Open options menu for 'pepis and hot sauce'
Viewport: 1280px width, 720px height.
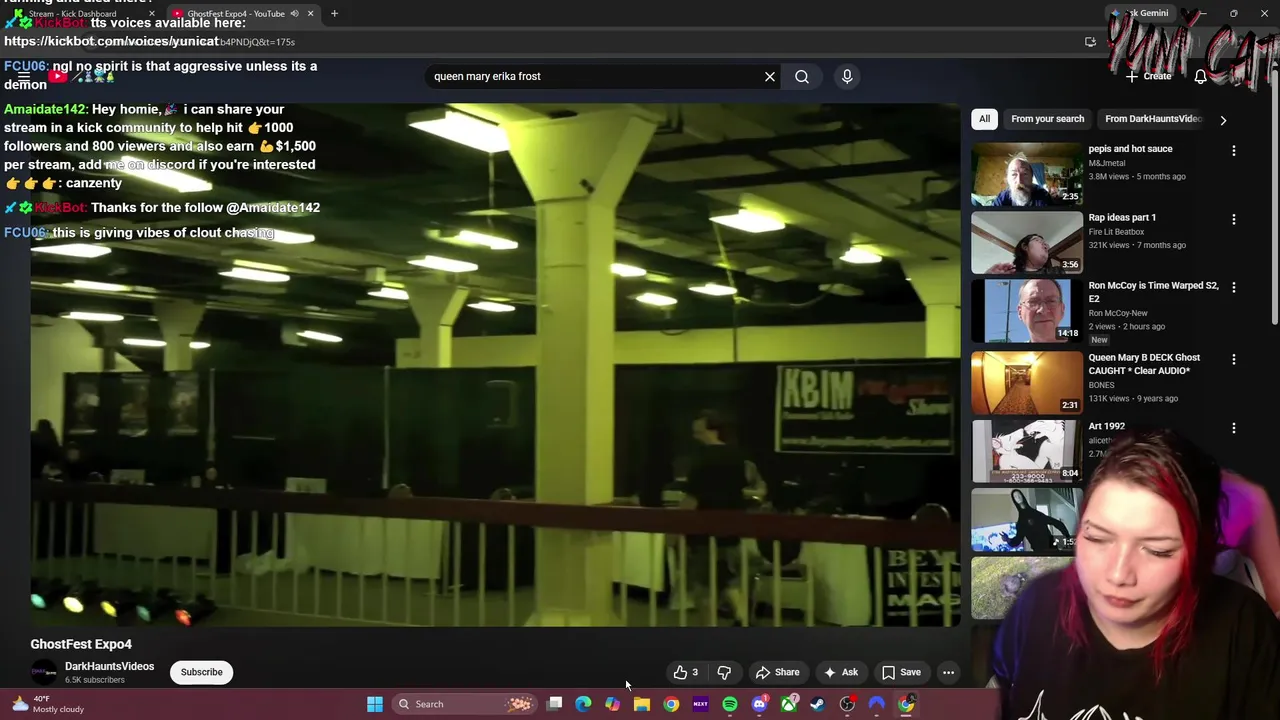(x=1234, y=151)
